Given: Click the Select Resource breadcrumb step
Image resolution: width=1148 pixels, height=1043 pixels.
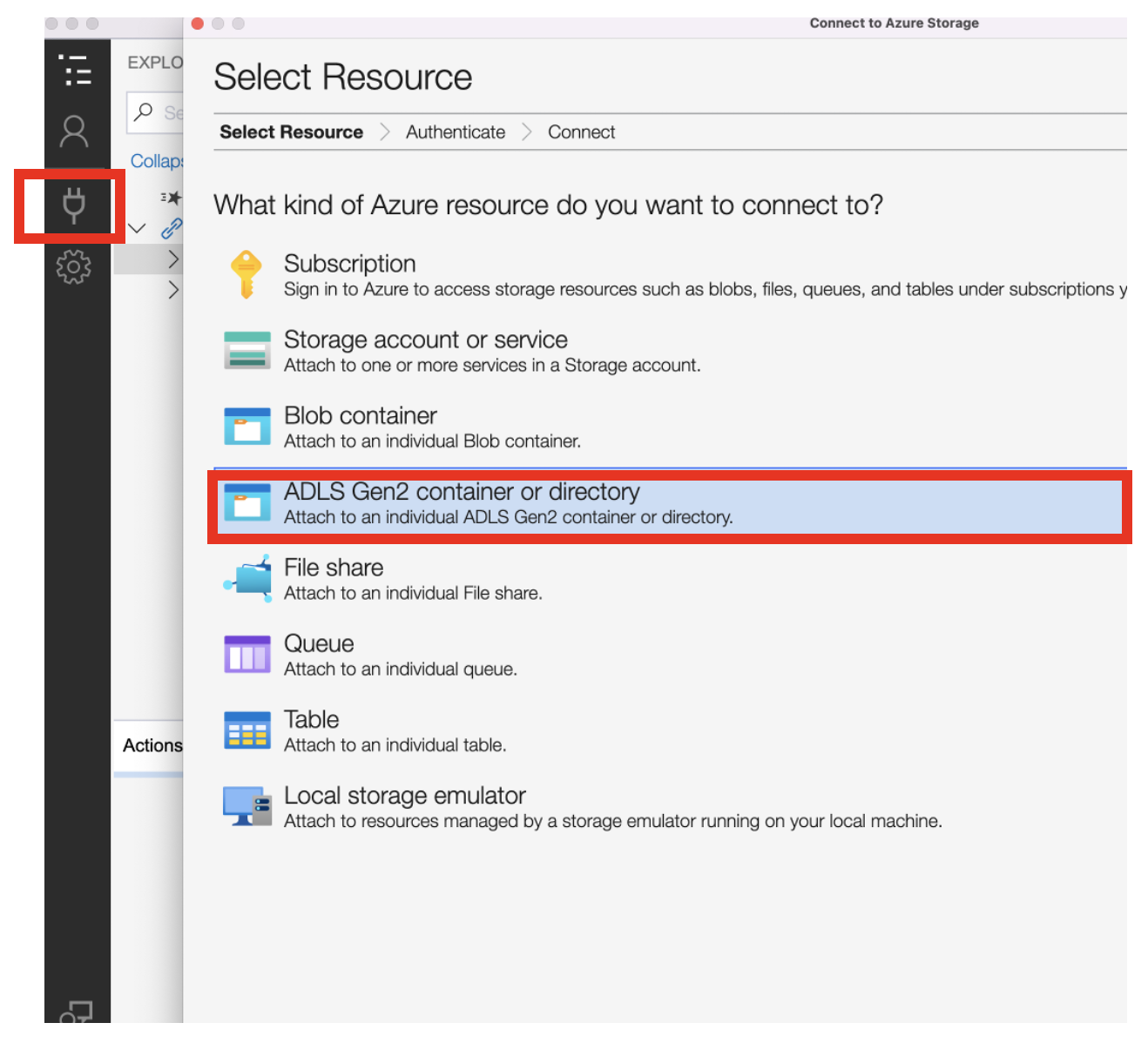Looking at the screenshot, I should [x=291, y=132].
